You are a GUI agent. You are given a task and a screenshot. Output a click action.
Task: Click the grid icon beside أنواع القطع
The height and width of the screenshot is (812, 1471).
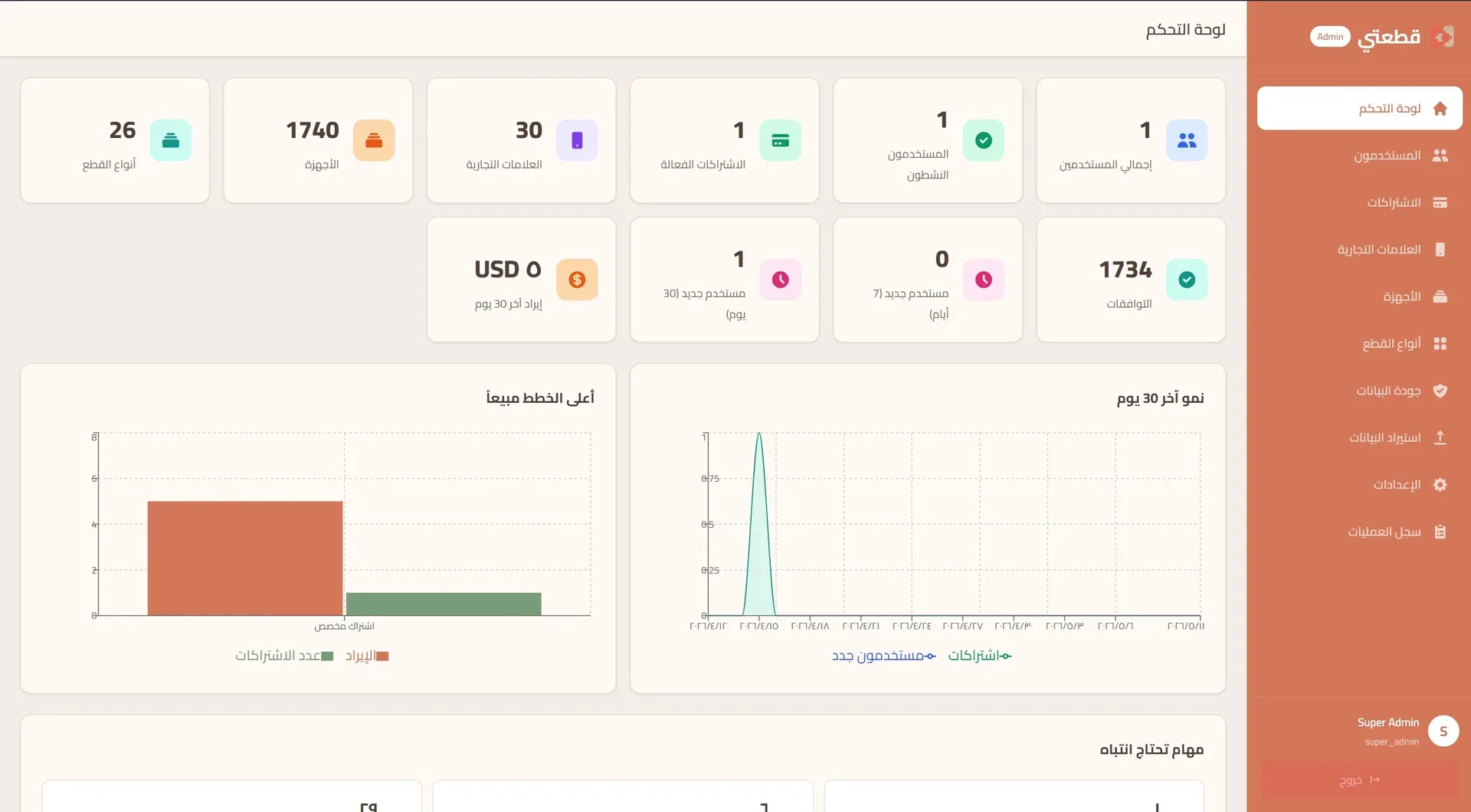pos(1440,344)
